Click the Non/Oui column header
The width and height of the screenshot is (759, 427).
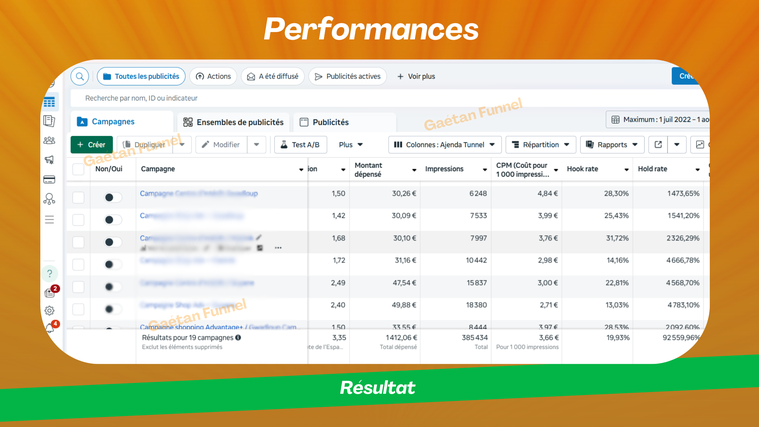(x=108, y=169)
